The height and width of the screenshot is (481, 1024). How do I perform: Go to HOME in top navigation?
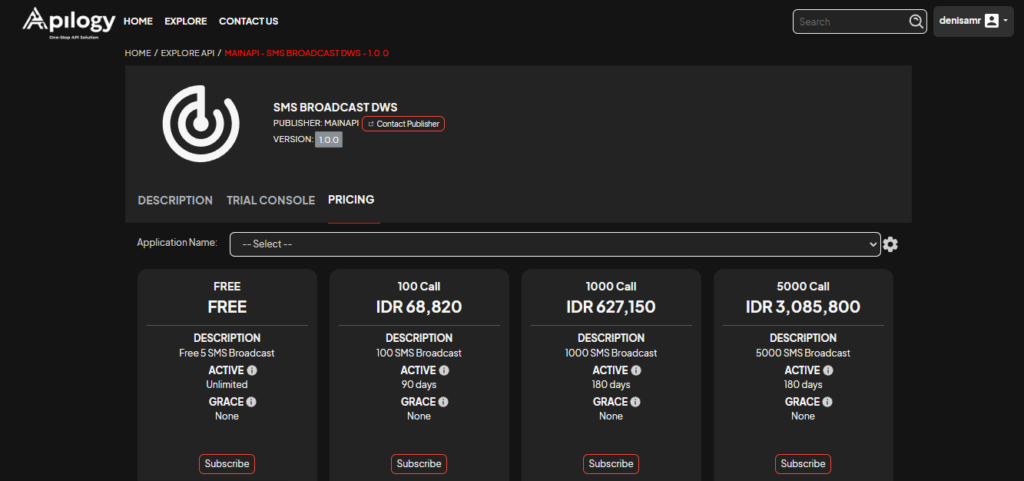138,22
